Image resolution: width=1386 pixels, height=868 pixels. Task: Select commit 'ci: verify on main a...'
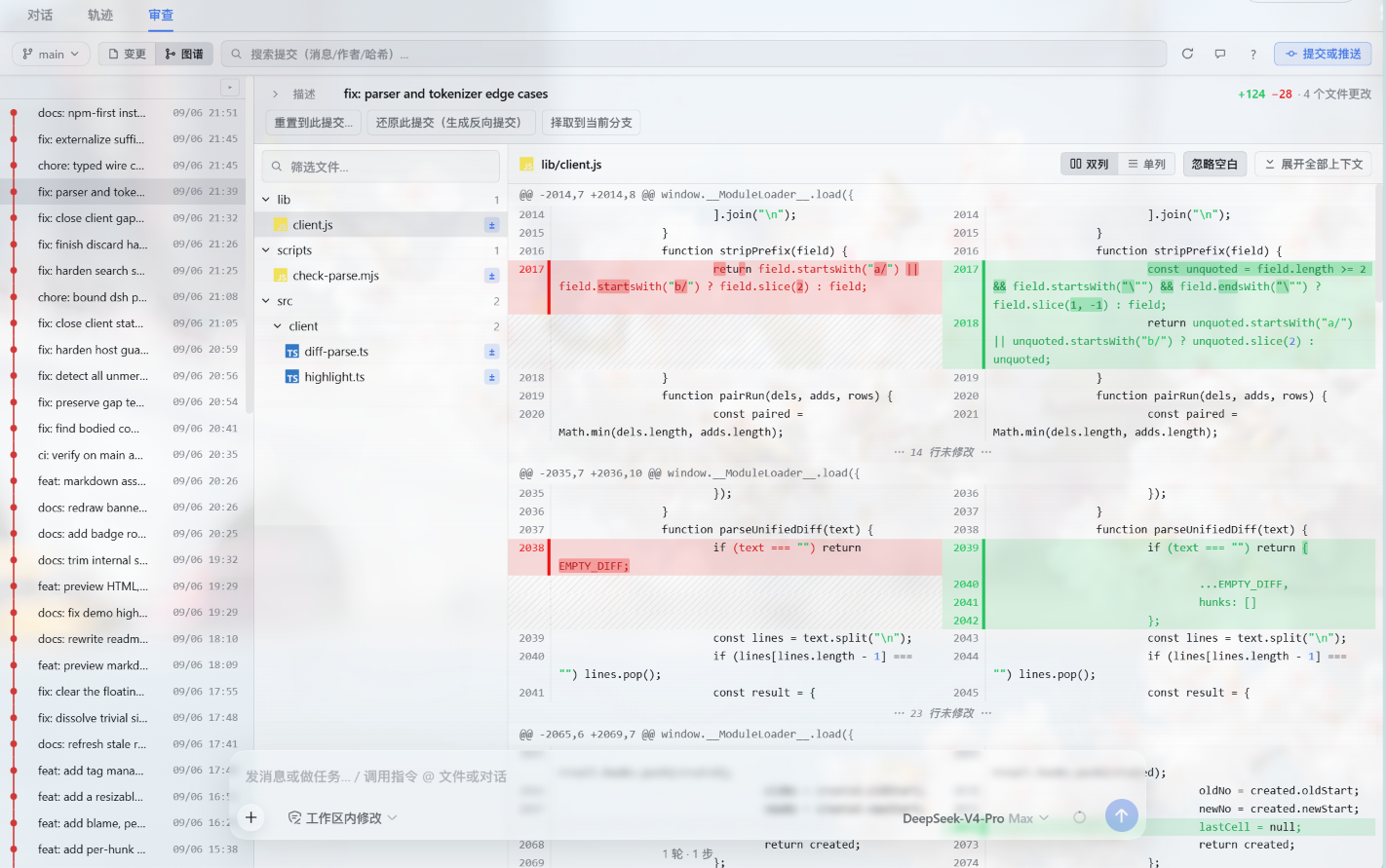point(123,455)
